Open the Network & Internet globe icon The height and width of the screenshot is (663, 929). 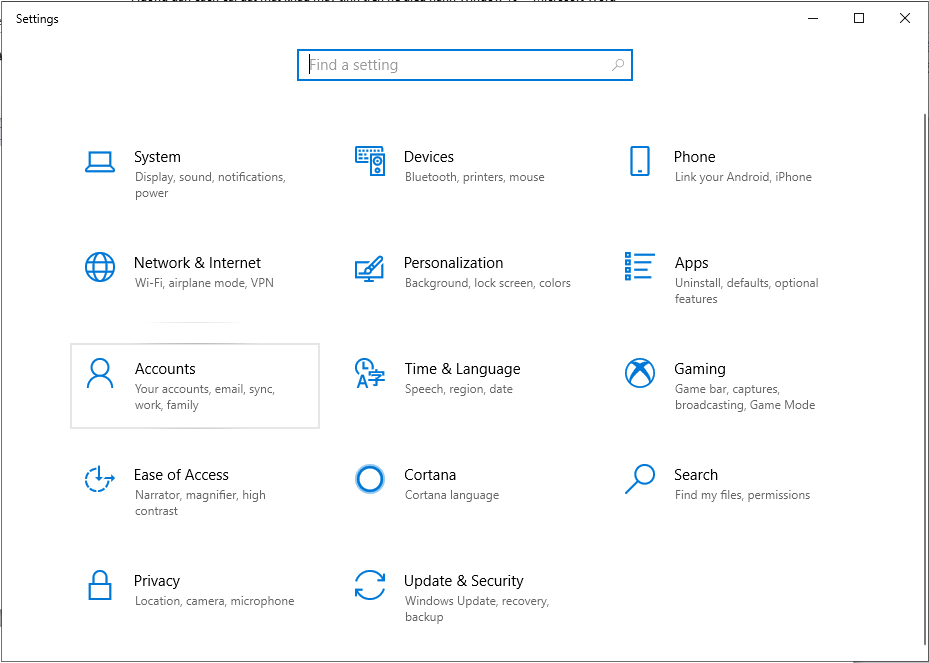pos(100,267)
